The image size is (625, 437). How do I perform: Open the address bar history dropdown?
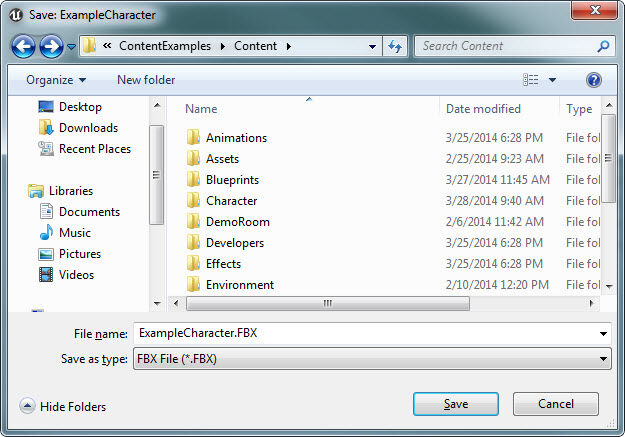(x=372, y=47)
